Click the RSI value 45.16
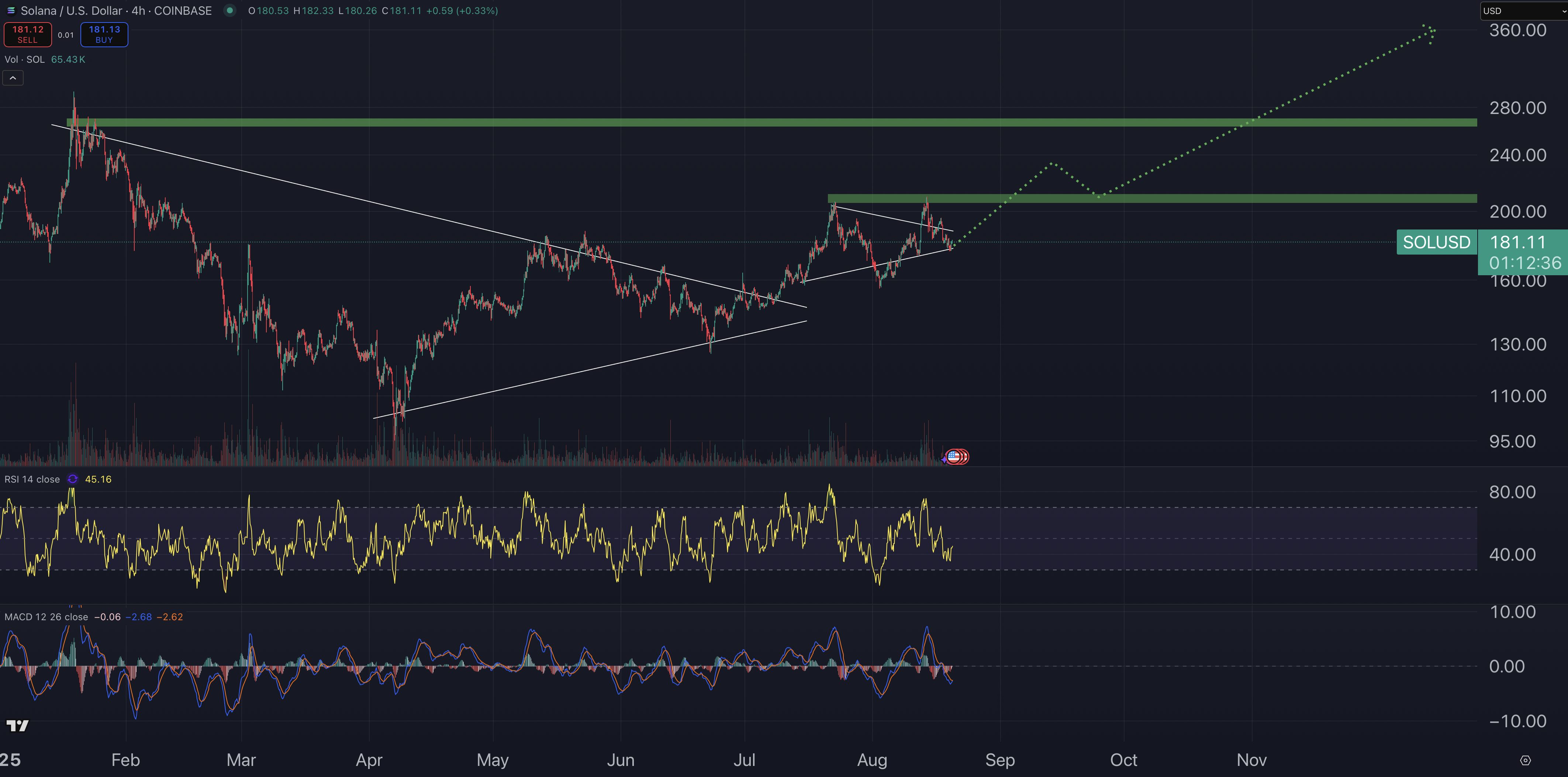 98,479
